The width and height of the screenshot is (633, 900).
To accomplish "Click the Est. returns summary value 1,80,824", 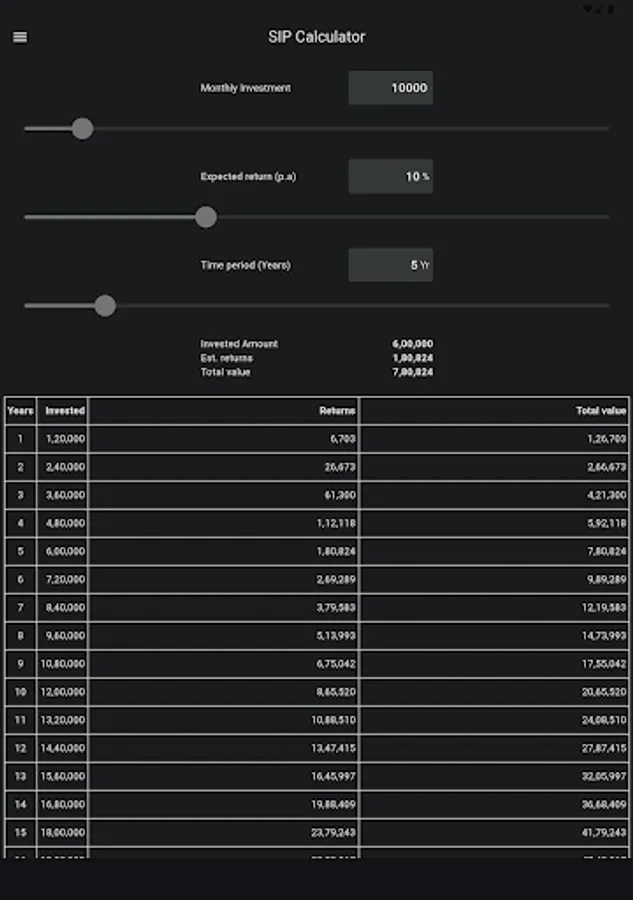I will point(412,358).
